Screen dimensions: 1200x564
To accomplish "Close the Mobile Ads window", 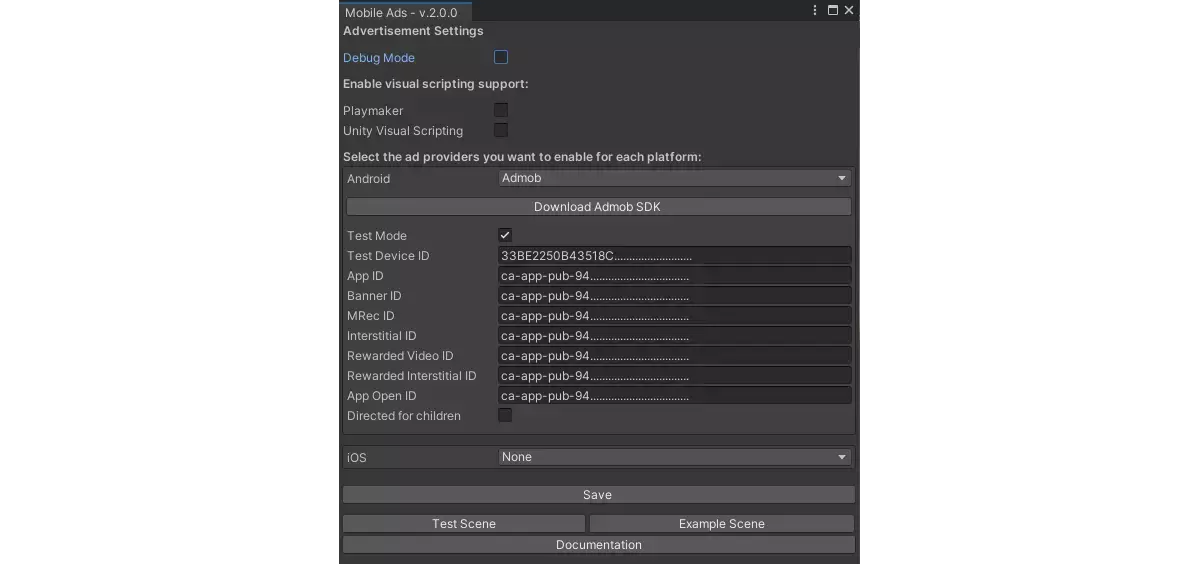I will [849, 11].
